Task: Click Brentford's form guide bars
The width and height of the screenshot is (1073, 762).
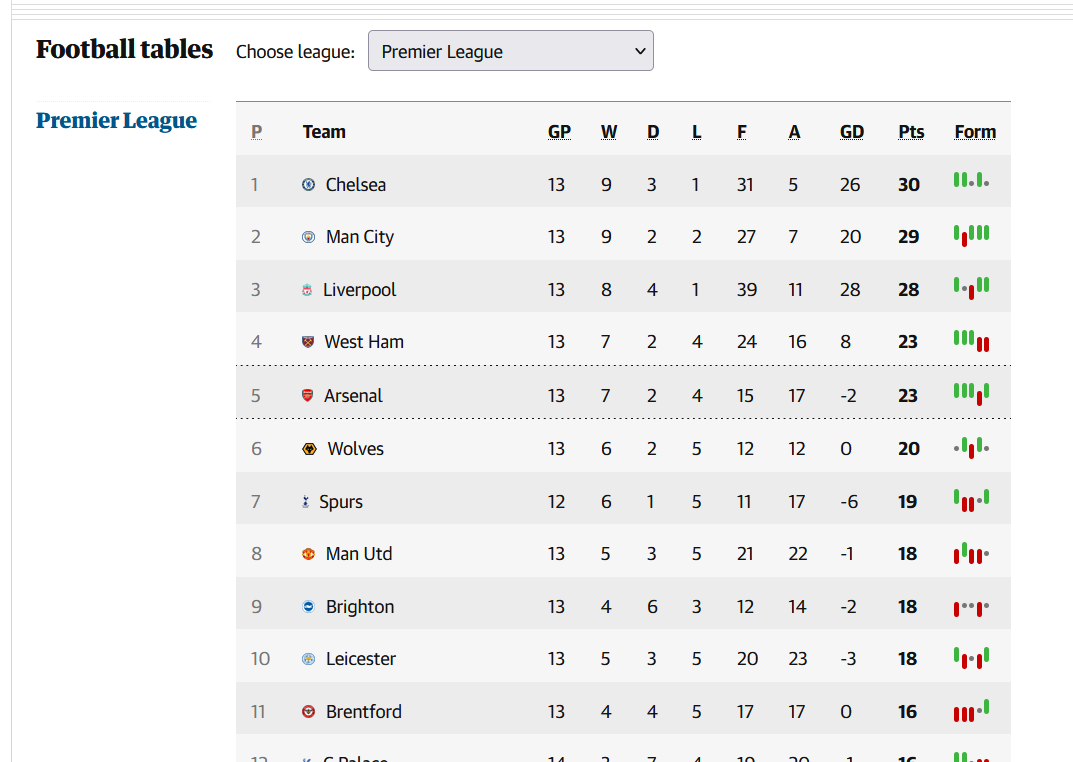Action: [x=971, y=711]
